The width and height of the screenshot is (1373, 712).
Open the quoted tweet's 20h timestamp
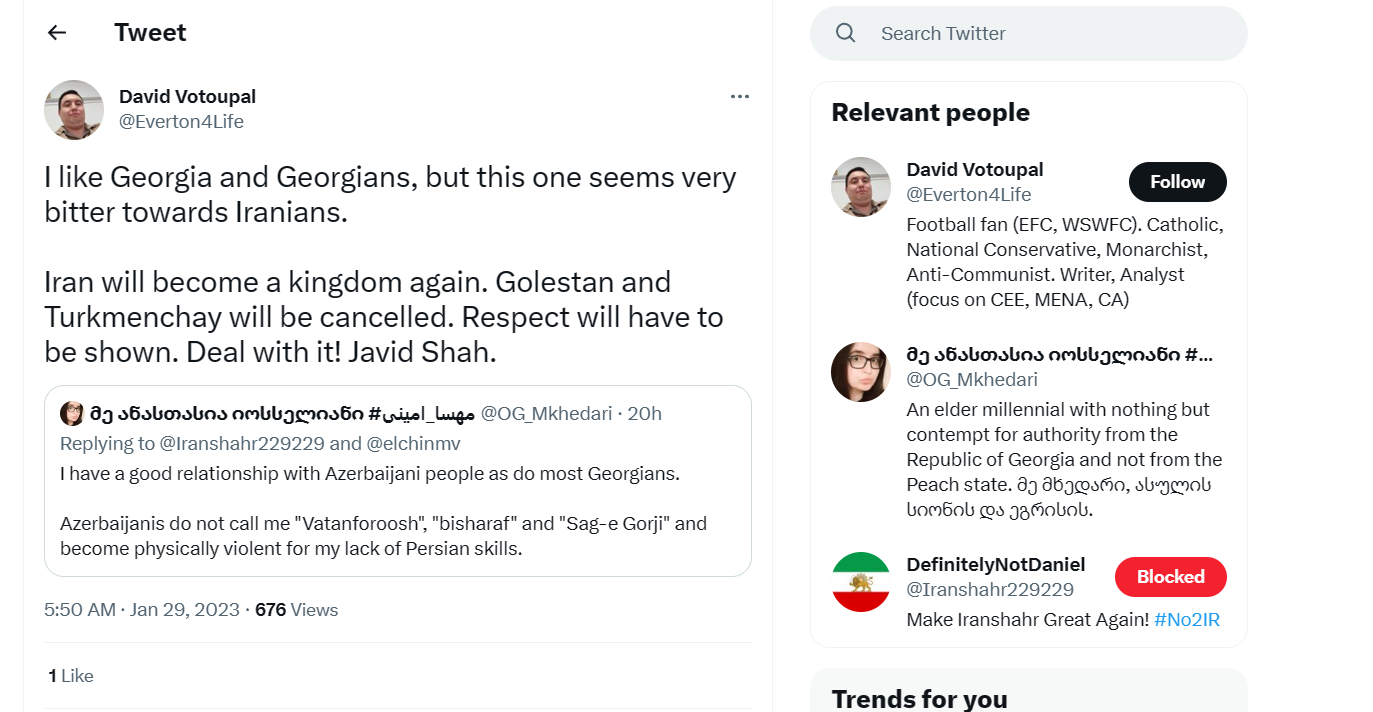pyautogui.click(x=645, y=413)
